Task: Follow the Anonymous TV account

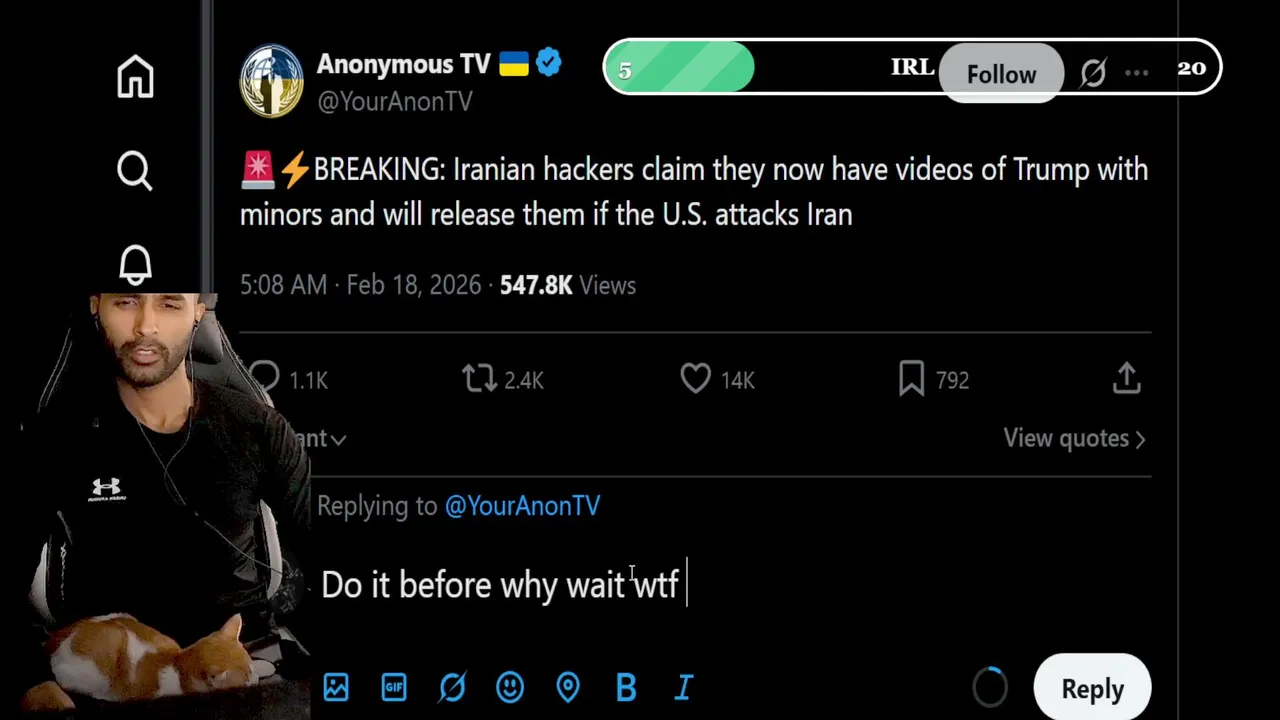Action: (x=1000, y=75)
